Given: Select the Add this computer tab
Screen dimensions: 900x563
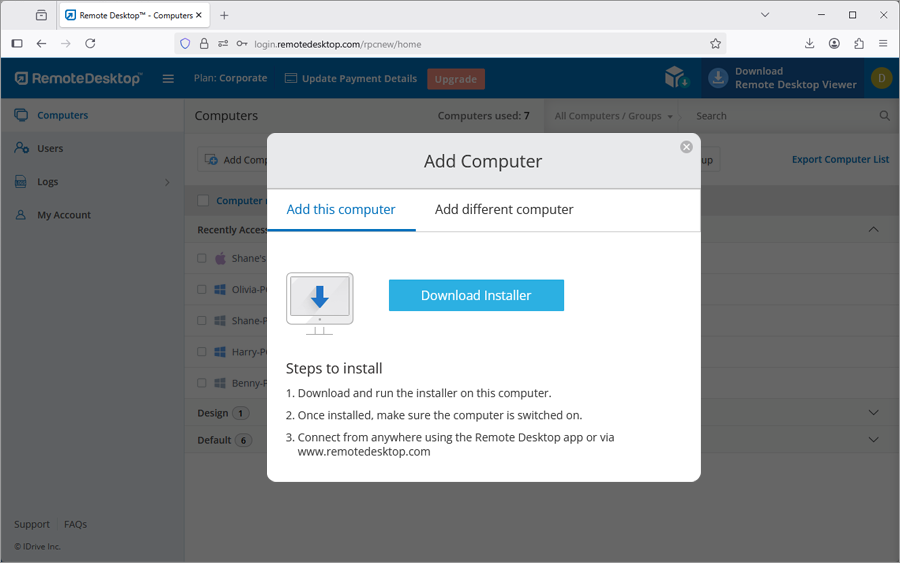Looking at the screenshot, I should 341,210.
